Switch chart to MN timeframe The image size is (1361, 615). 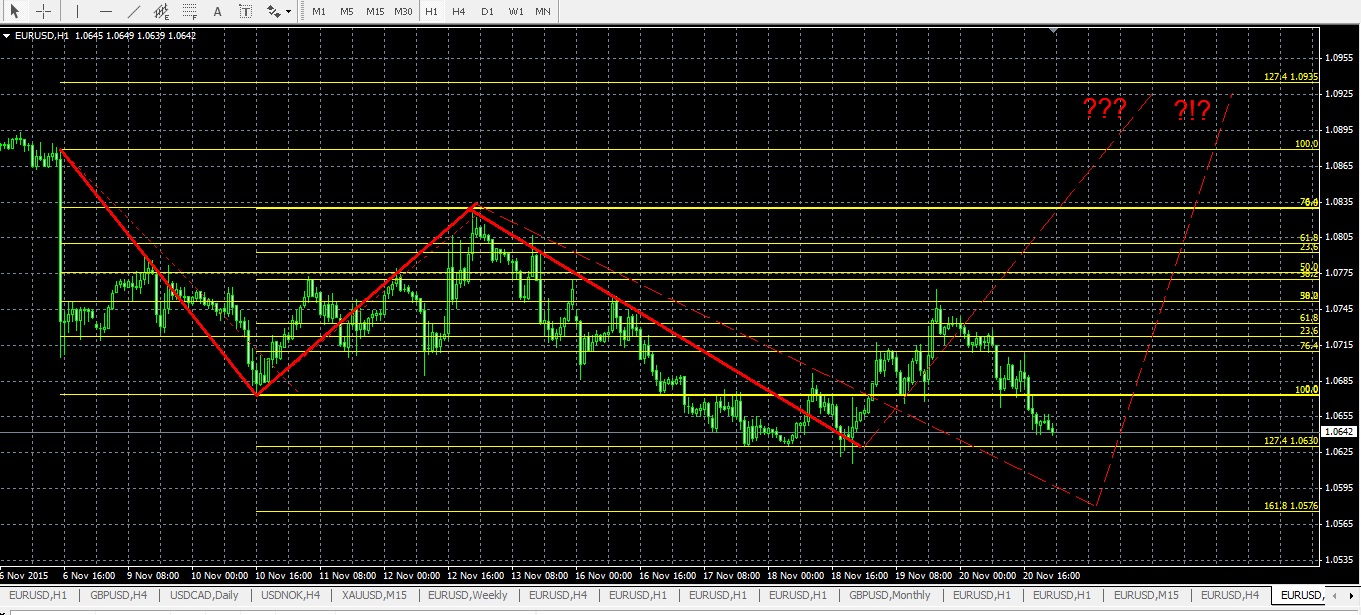543,11
